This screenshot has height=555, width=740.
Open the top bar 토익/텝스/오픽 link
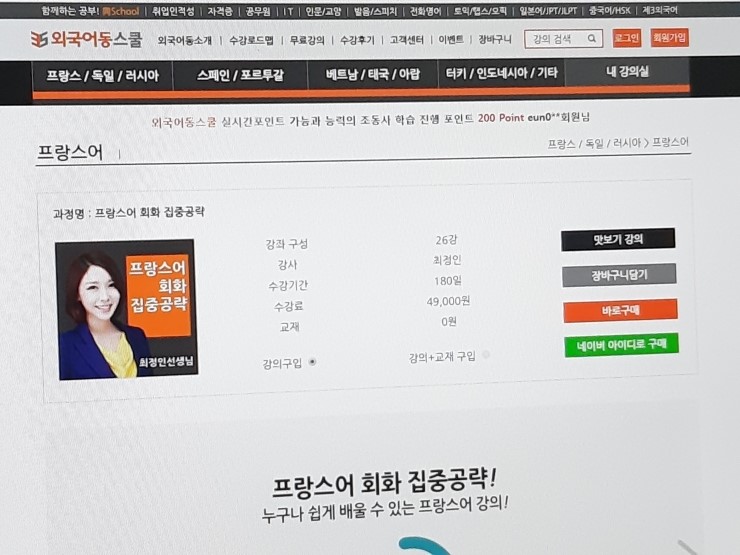[x=480, y=11]
